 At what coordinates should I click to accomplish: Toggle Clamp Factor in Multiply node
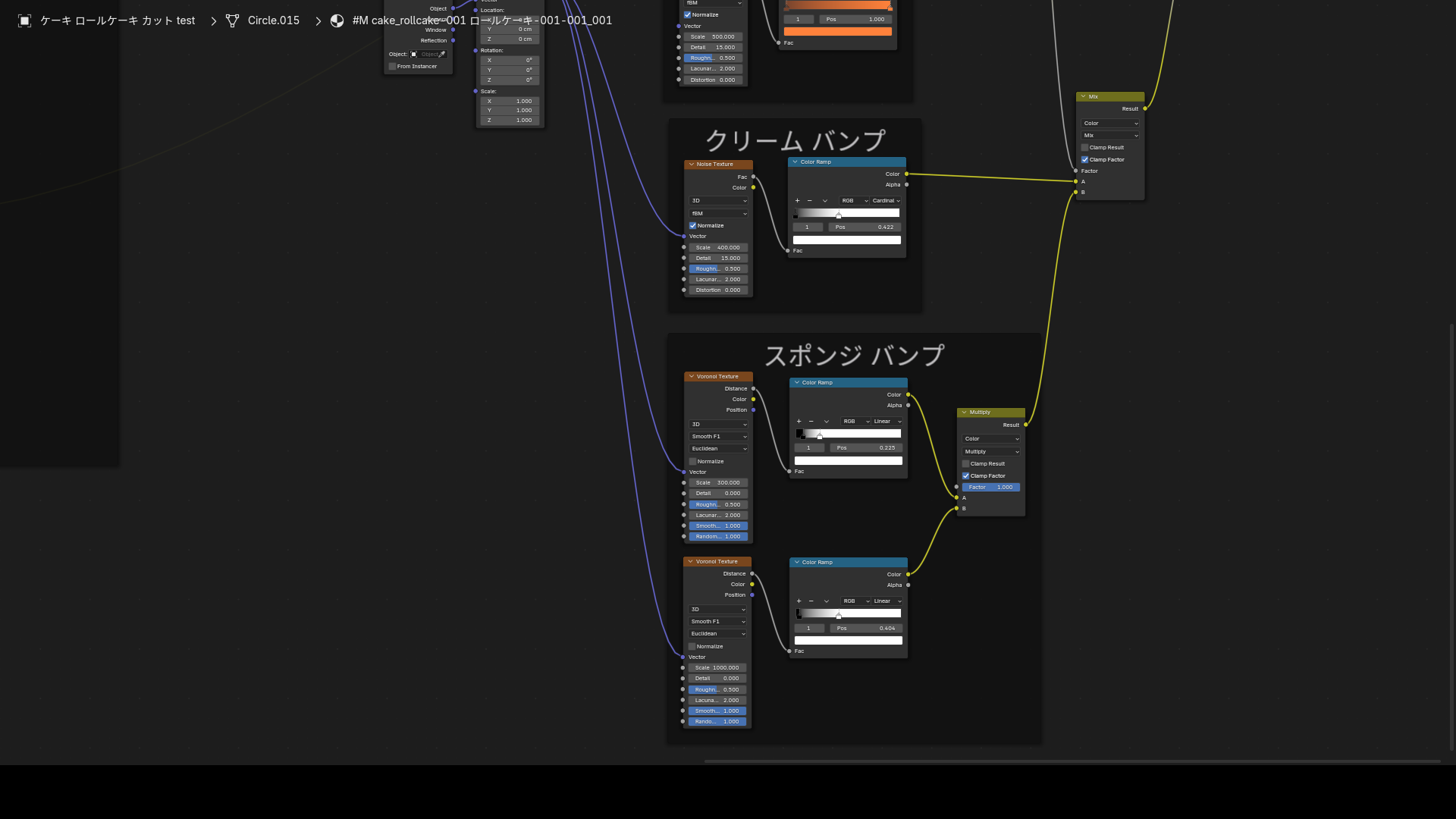point(965,476)
